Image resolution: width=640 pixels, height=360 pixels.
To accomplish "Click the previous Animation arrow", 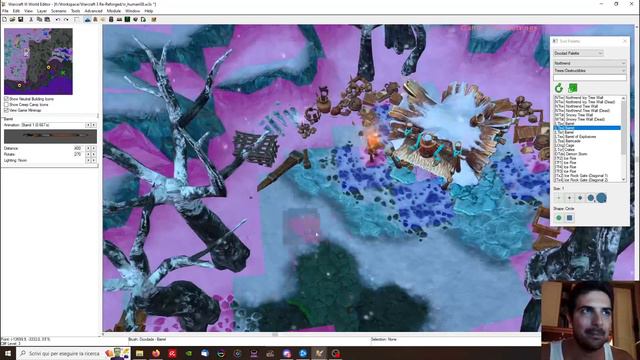I will pyautogui.click(x=88, y=125).
